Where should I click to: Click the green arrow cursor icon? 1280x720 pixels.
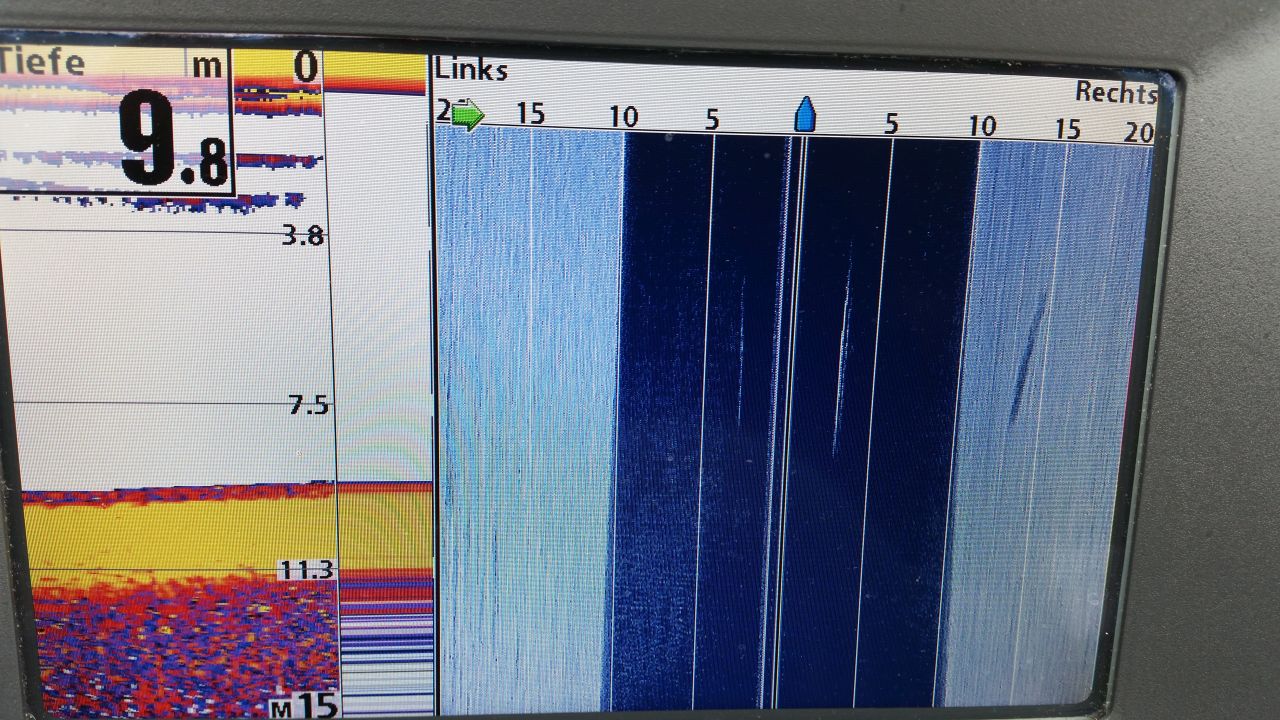point(466,115)
